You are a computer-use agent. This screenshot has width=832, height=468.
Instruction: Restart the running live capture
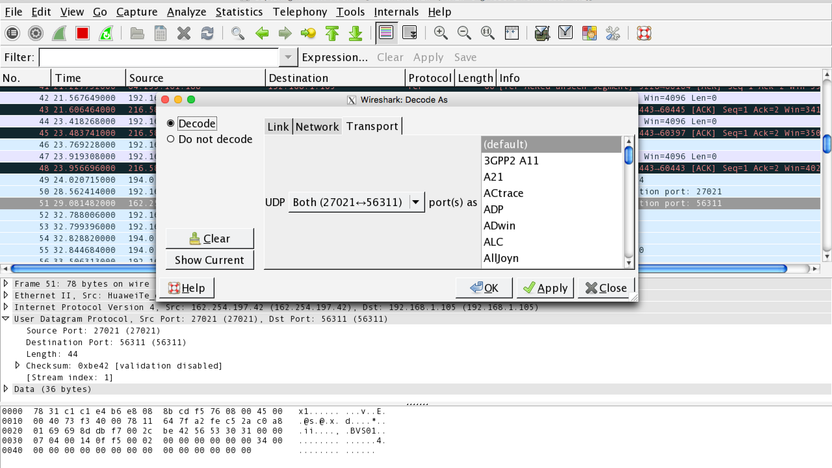coord(106,33)
